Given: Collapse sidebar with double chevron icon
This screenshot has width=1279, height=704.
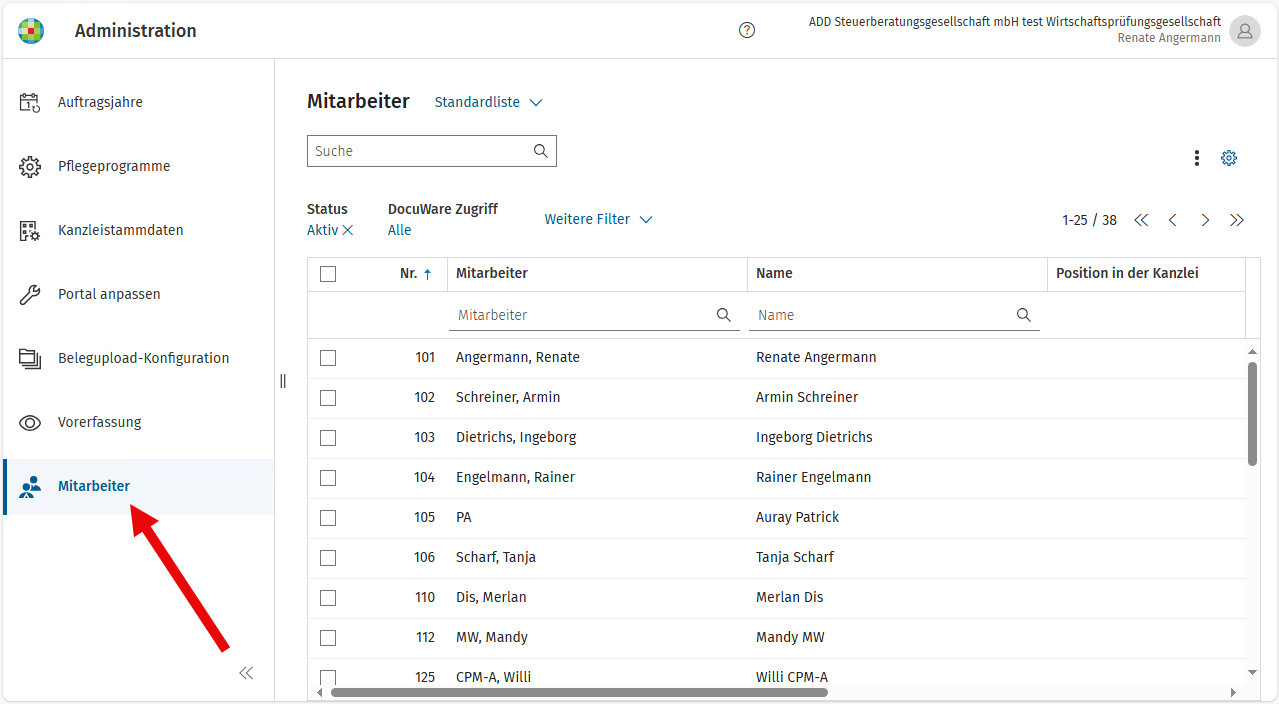Looking at the screenshot, I should (x=246, y=673).
